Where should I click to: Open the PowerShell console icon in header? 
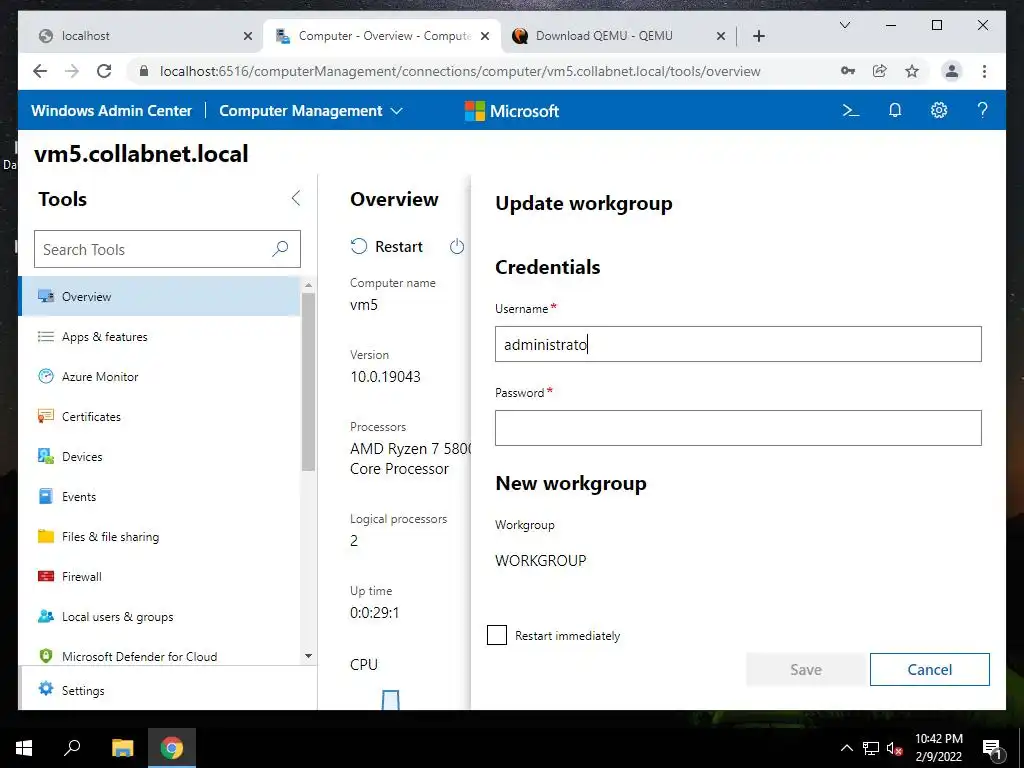pyautogui.click(x=850, y=110)
